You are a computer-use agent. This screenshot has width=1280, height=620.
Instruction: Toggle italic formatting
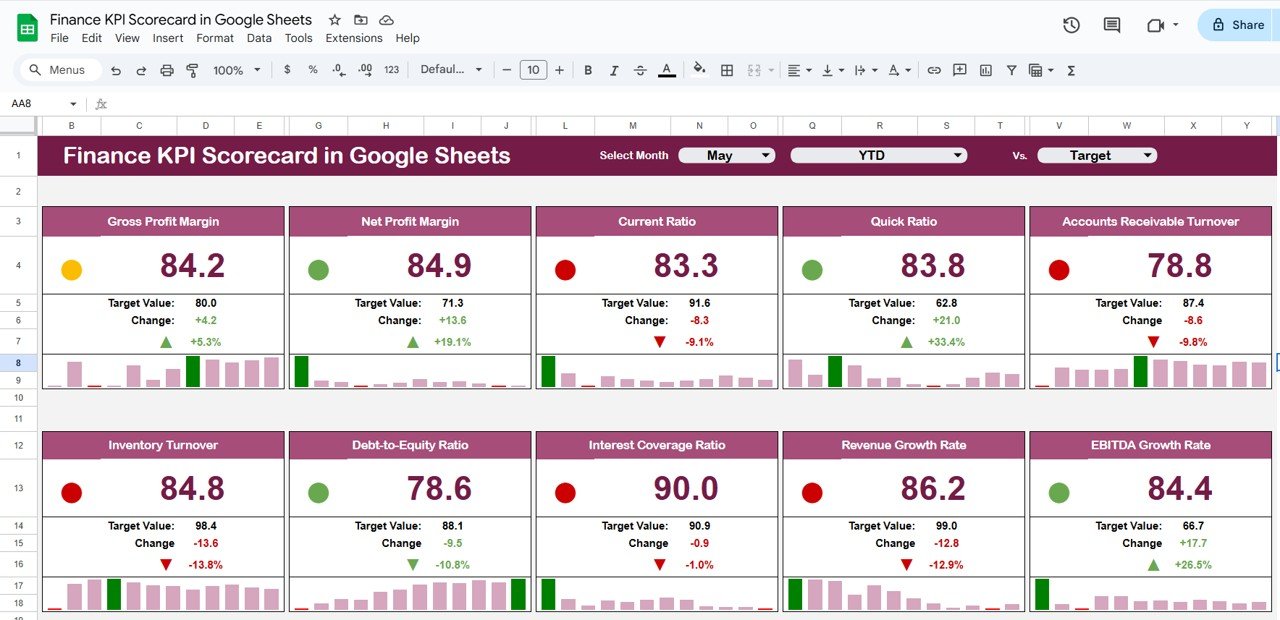(614, 70)
